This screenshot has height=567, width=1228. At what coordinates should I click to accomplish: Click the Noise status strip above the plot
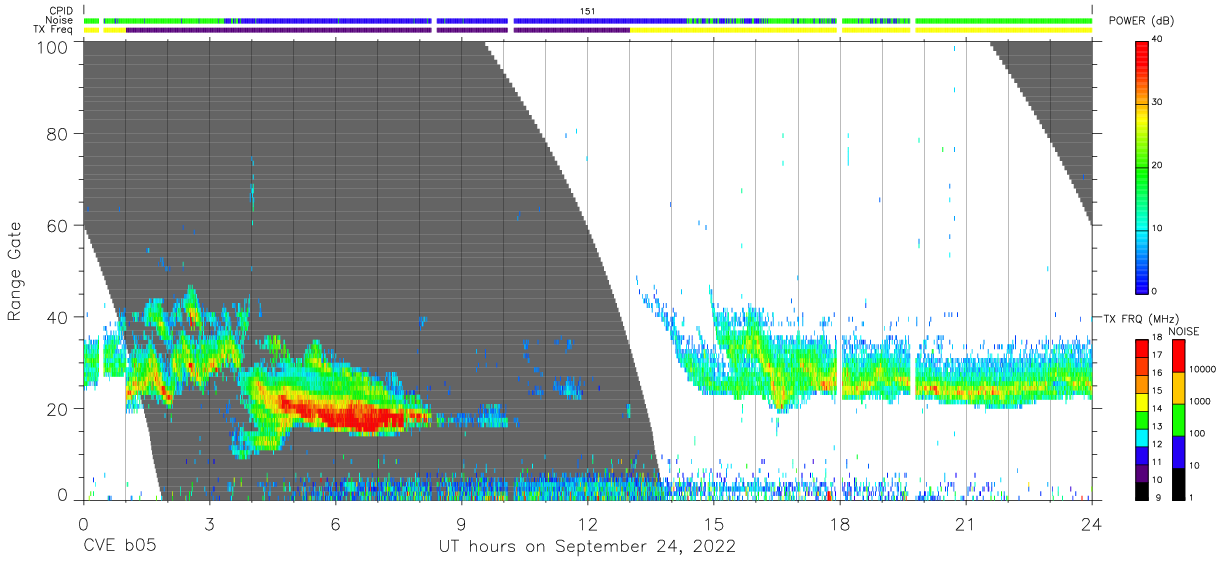coord(588,20)
